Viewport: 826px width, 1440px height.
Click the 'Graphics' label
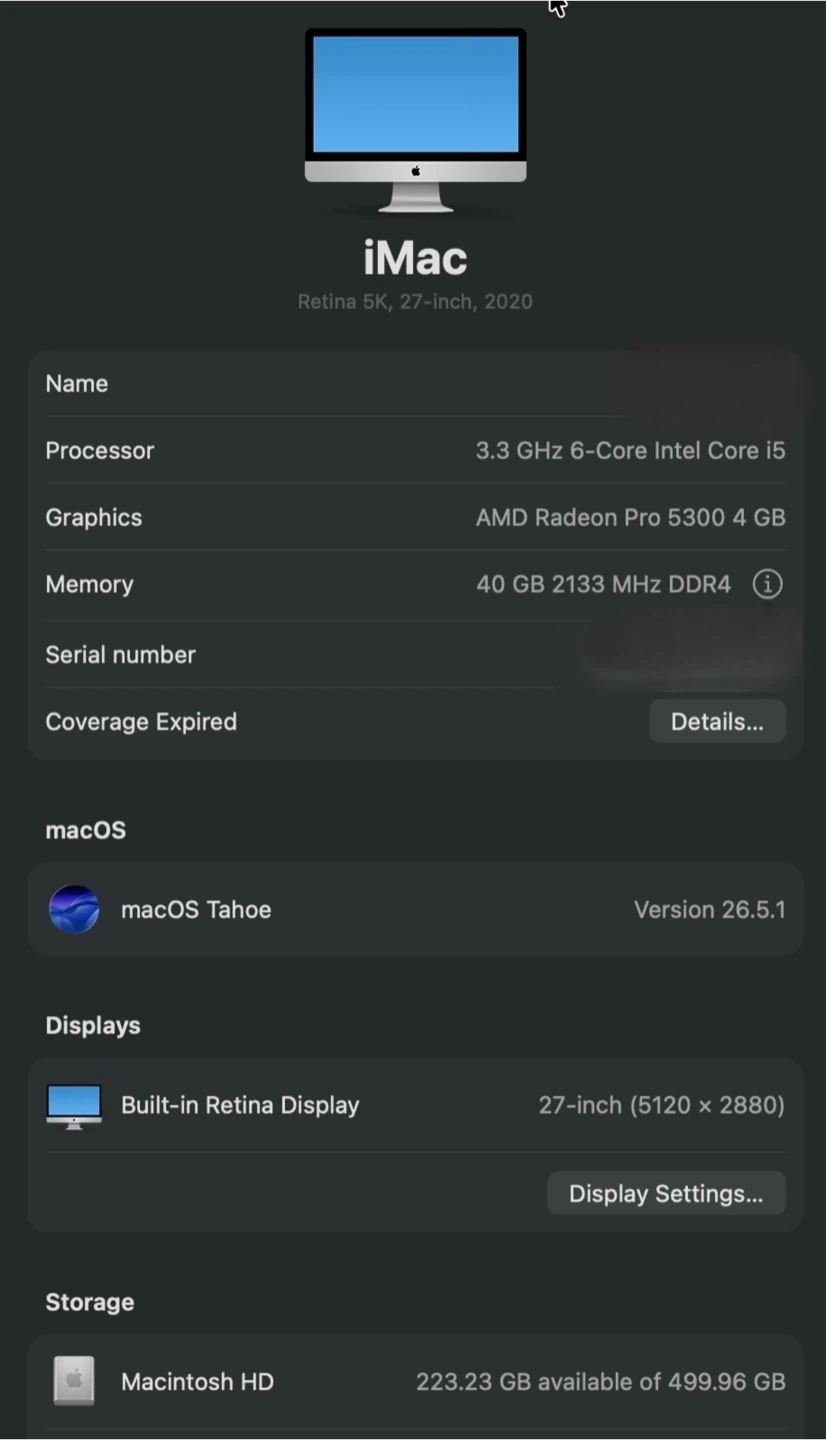(94, 517)
